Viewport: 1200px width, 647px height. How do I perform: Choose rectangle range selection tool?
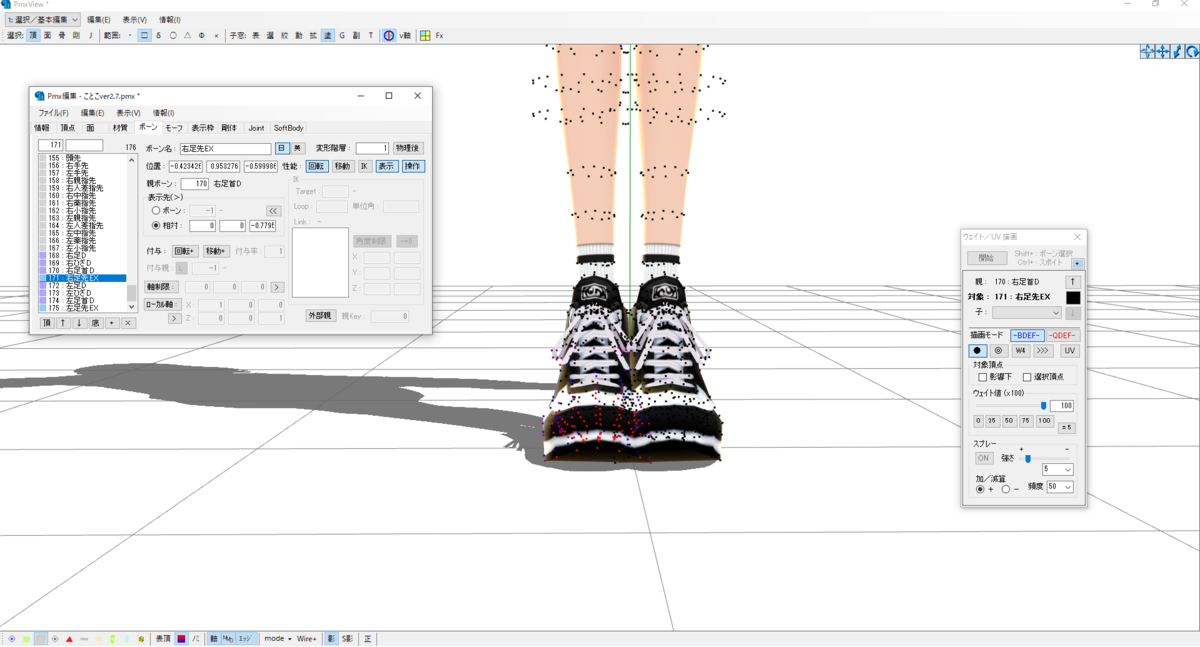(144, 35)
